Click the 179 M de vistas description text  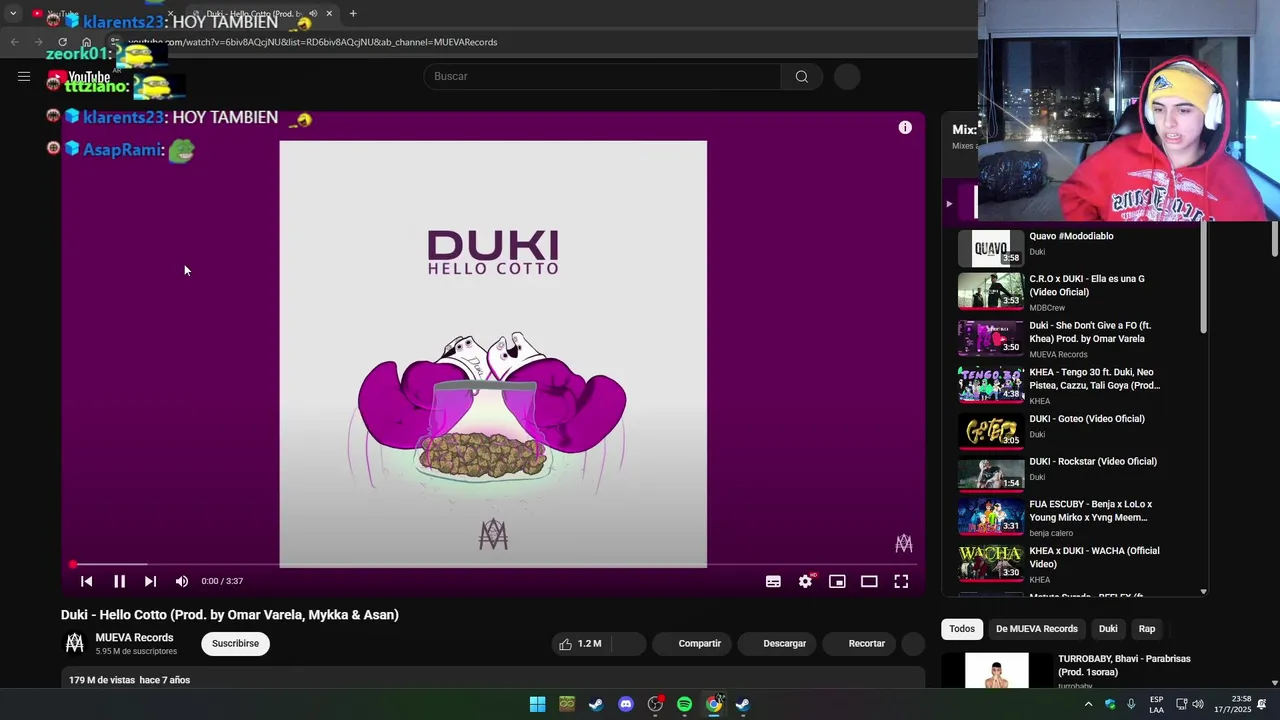pos(129,680)
